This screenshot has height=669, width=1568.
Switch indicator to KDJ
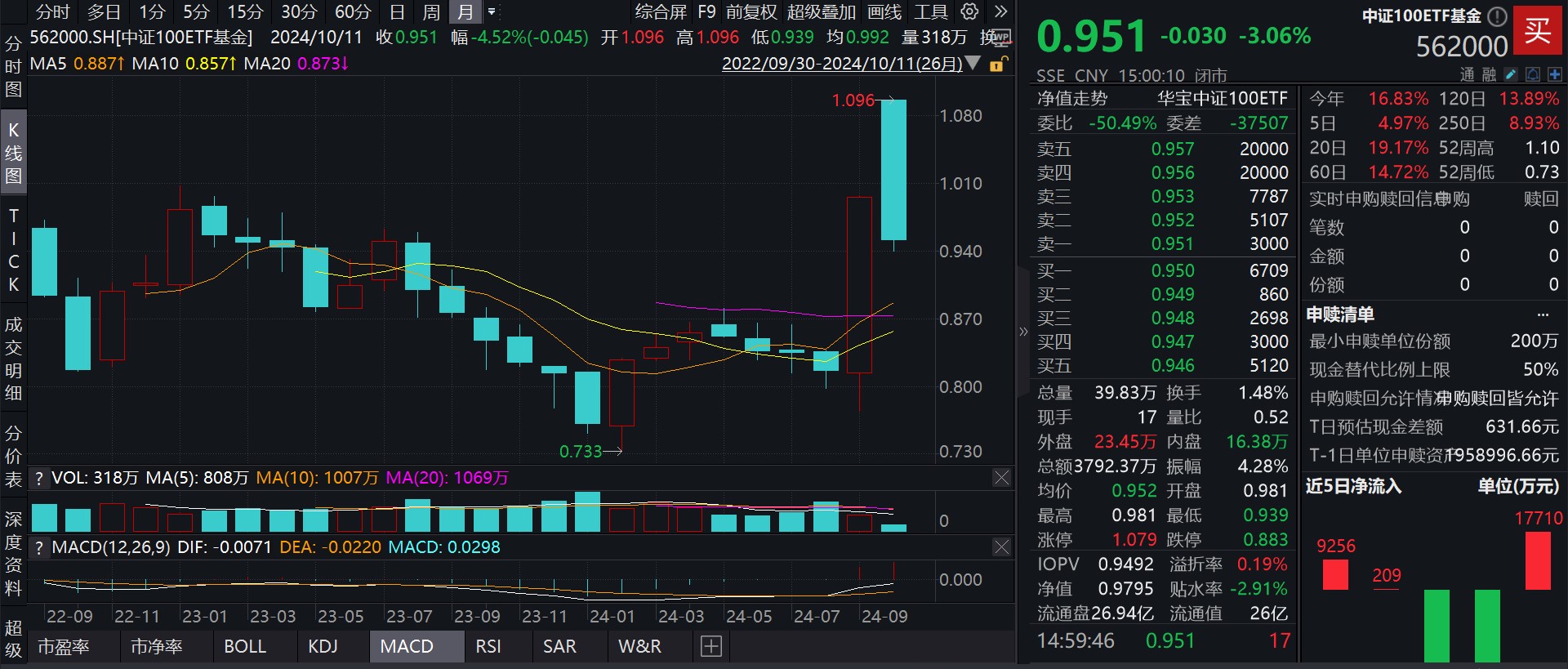click(x=323, y=646)
